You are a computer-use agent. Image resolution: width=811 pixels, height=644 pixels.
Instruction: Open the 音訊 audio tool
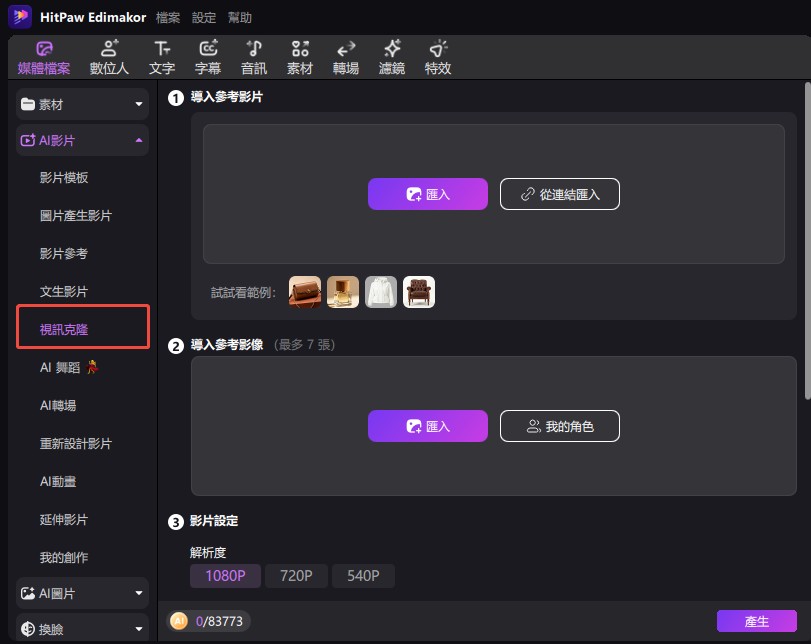click(x=254, y=57)
